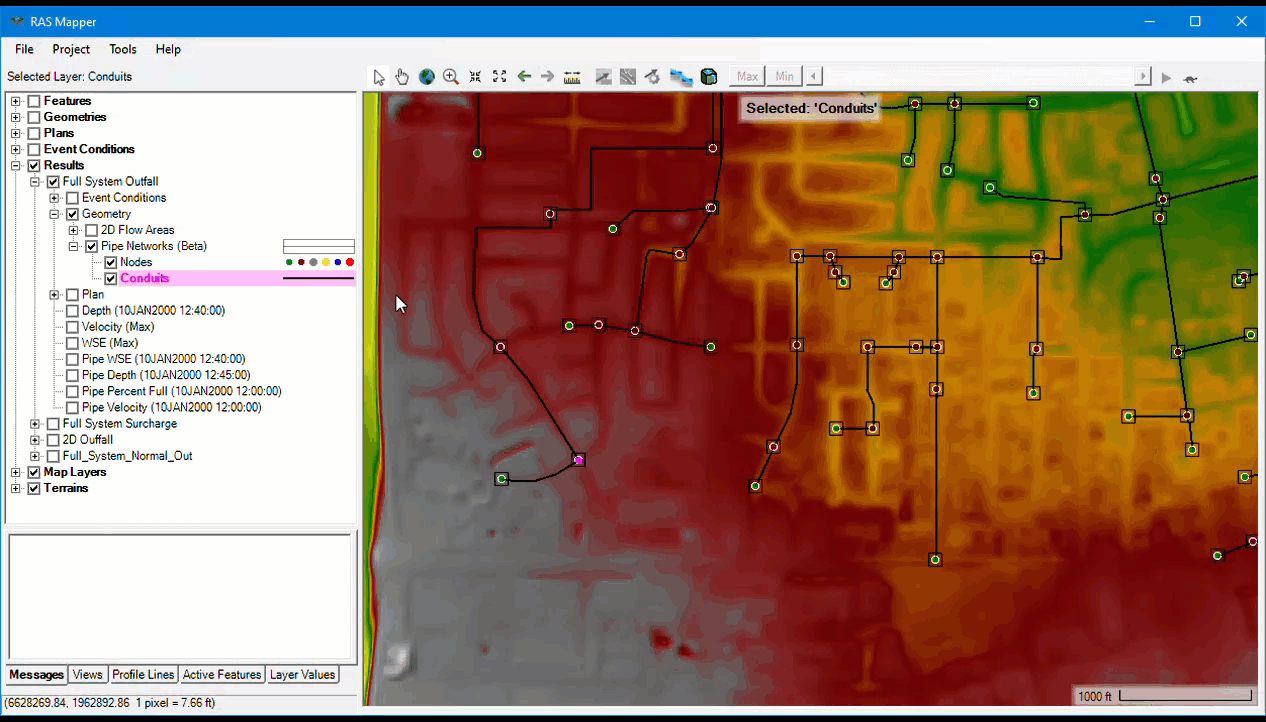The height and width of the screenshot is (722, 1266).
Task: Select the arrow pointer tool
Action: click(379, 77)
